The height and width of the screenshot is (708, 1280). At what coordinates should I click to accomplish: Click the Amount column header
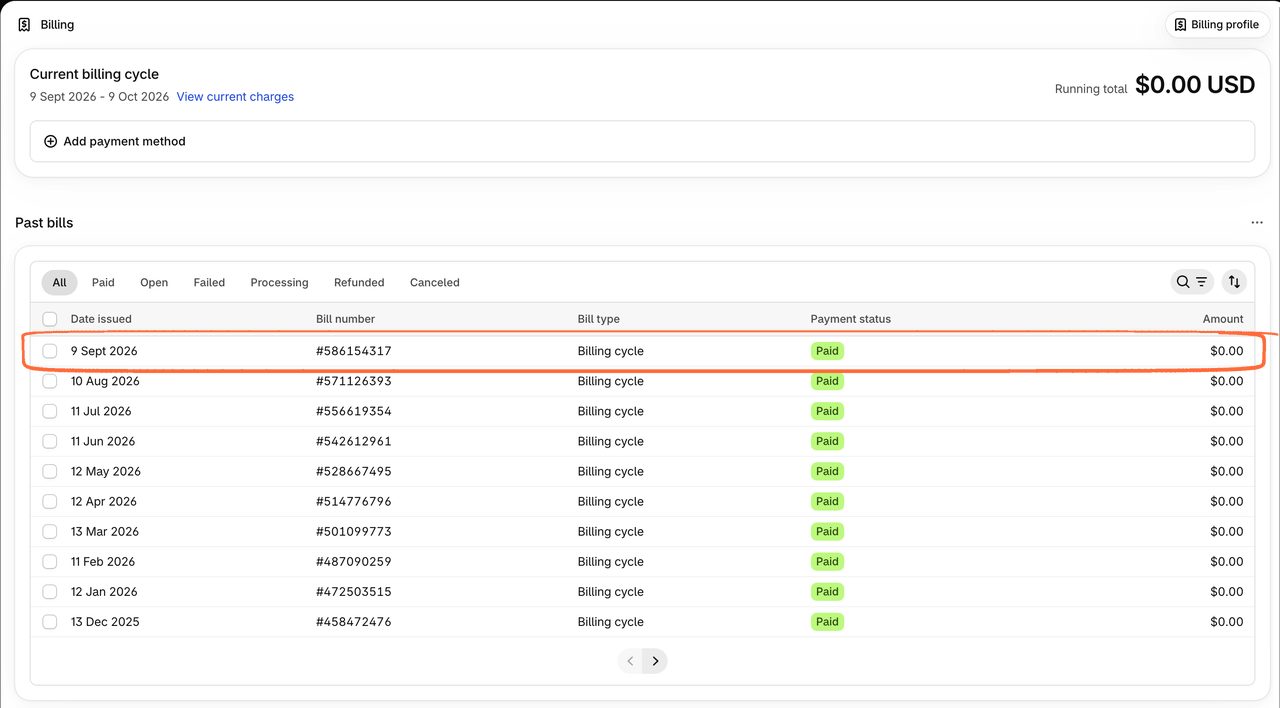1223,319
